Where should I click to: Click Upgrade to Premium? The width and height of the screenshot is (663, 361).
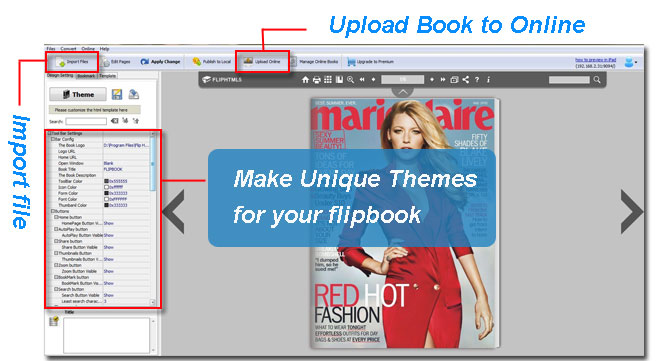point(370,62)
